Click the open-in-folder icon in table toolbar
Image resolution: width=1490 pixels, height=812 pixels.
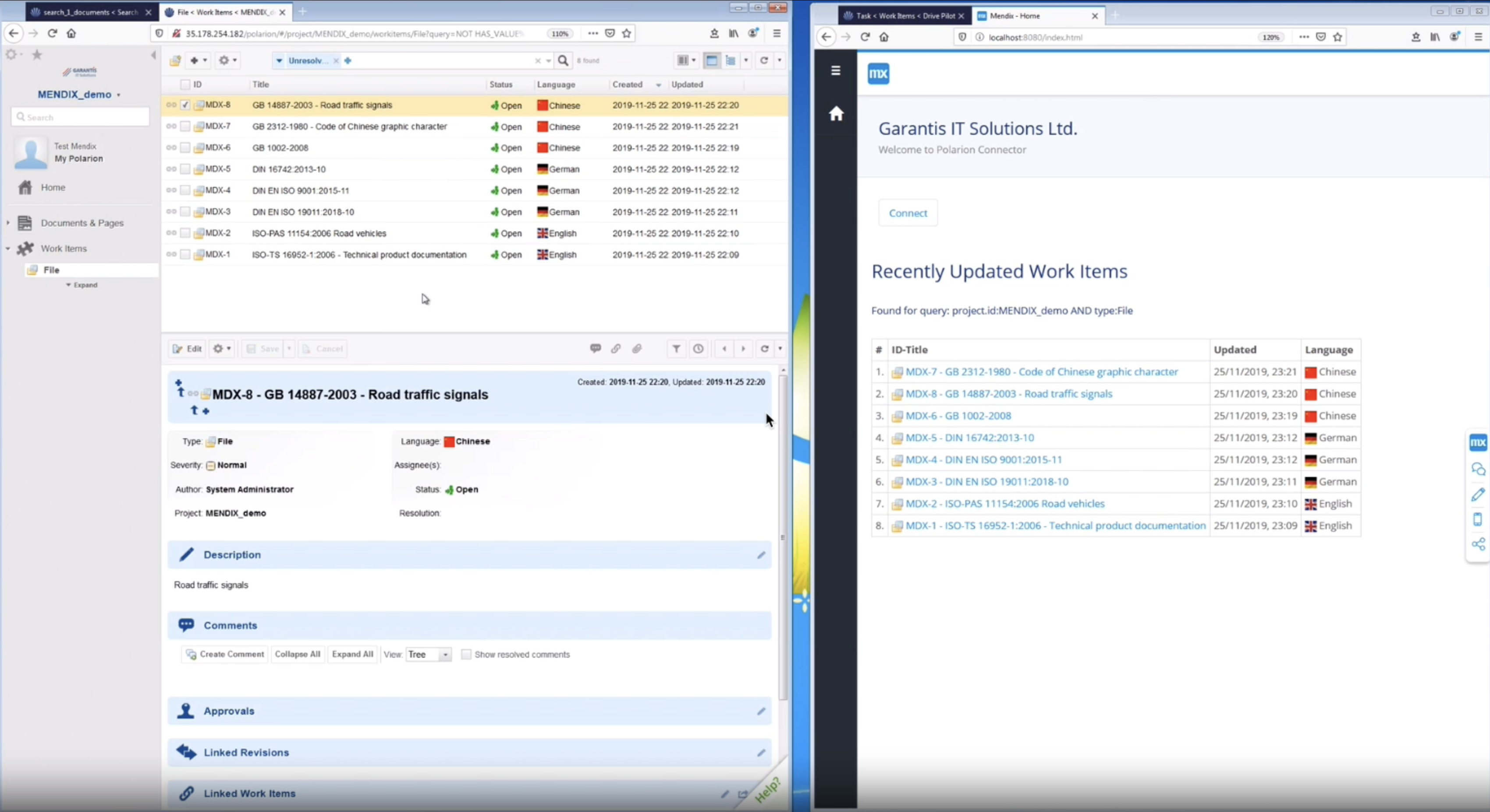175,60
